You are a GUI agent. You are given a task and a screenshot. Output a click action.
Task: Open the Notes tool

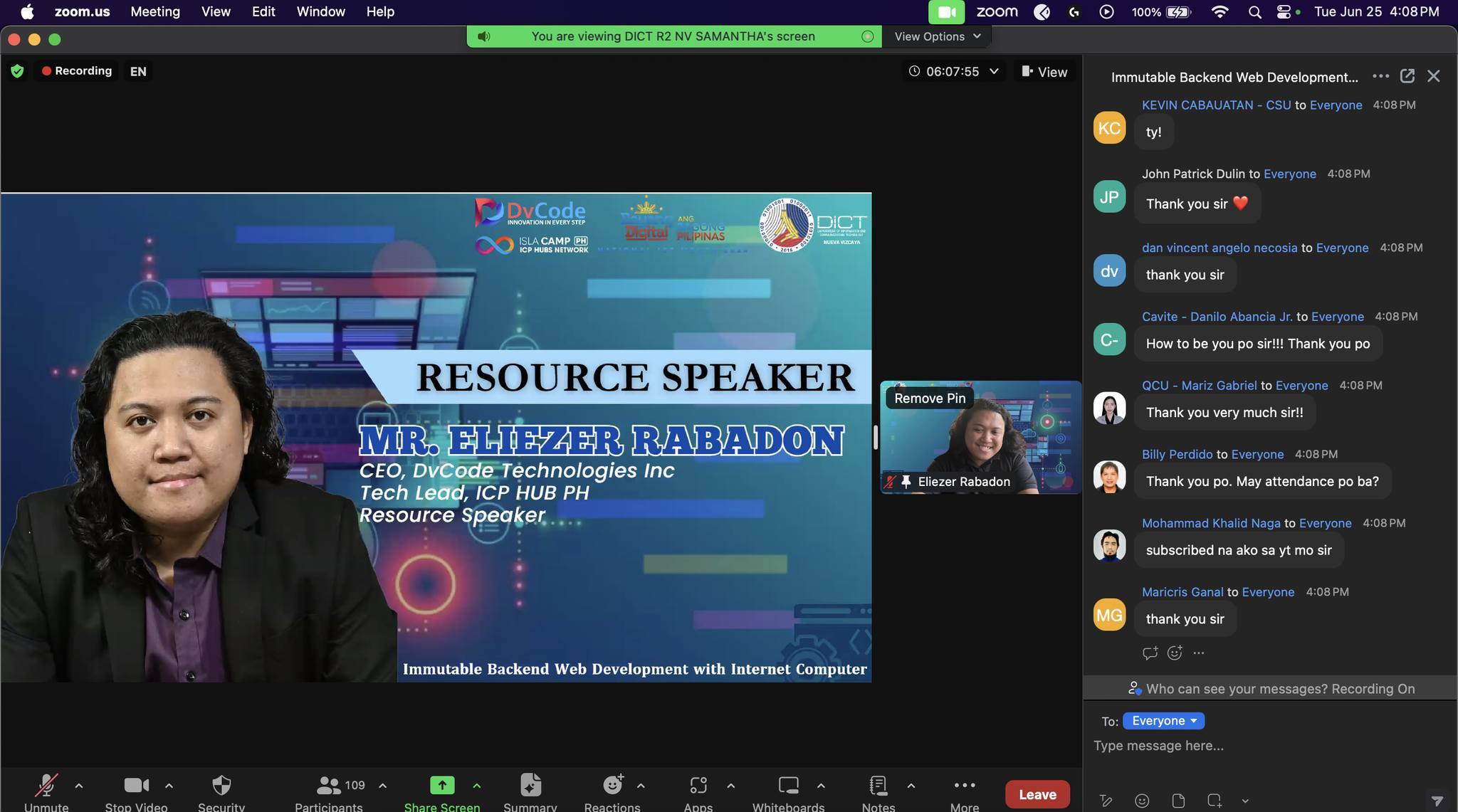879,793
